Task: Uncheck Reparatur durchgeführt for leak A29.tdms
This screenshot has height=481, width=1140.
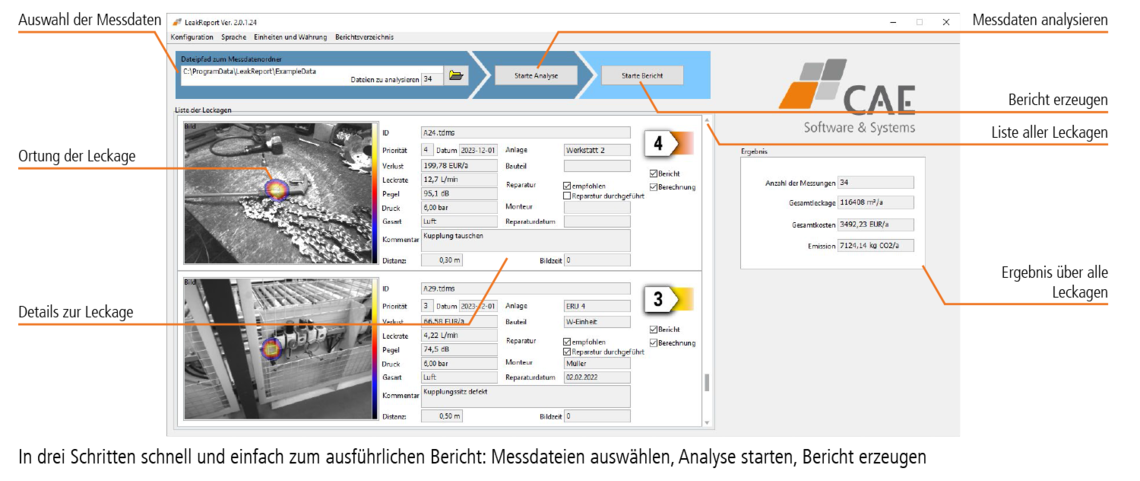Action: 567,351
